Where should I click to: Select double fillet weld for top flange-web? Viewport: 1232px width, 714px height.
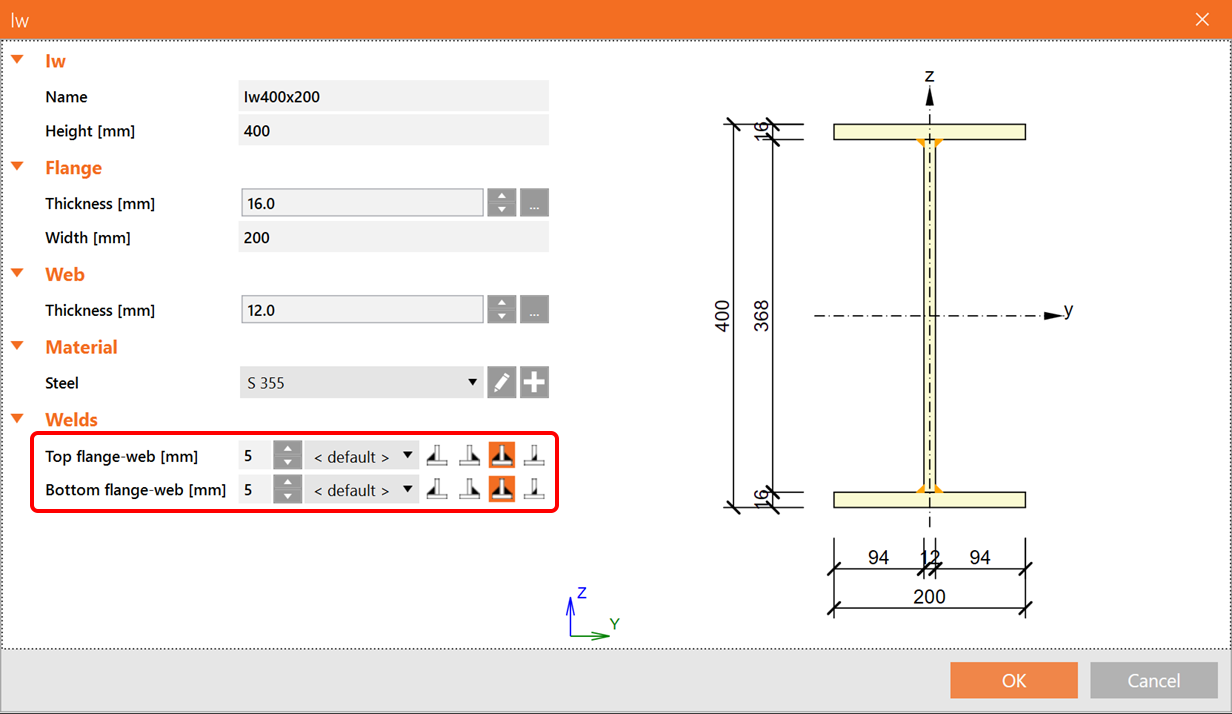coord(502,456)
